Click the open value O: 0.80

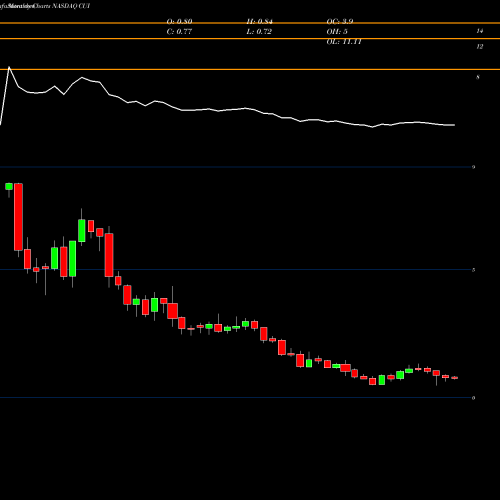pos(179,22)
